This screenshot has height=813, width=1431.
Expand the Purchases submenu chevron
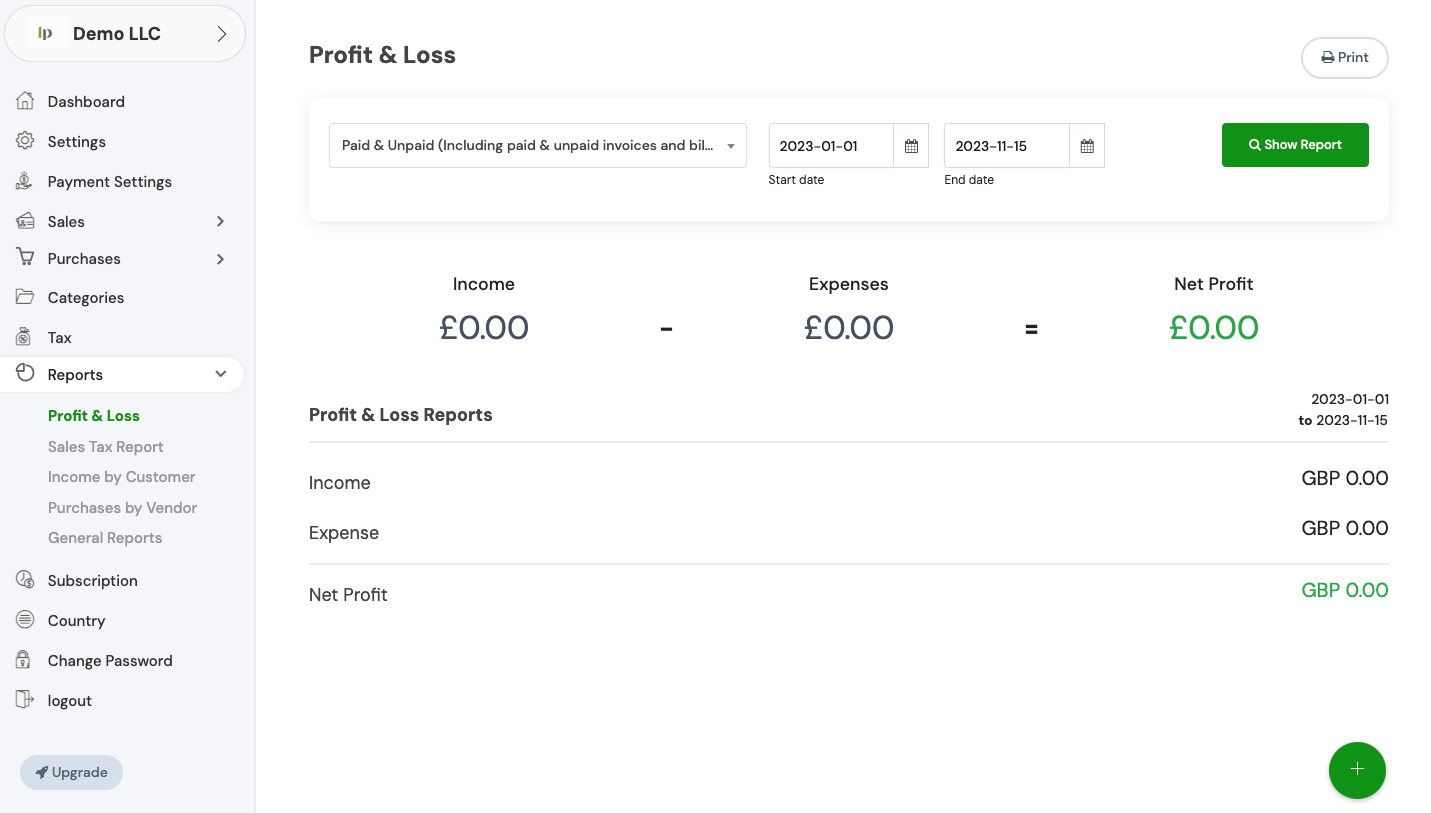(x=220, y=259)
